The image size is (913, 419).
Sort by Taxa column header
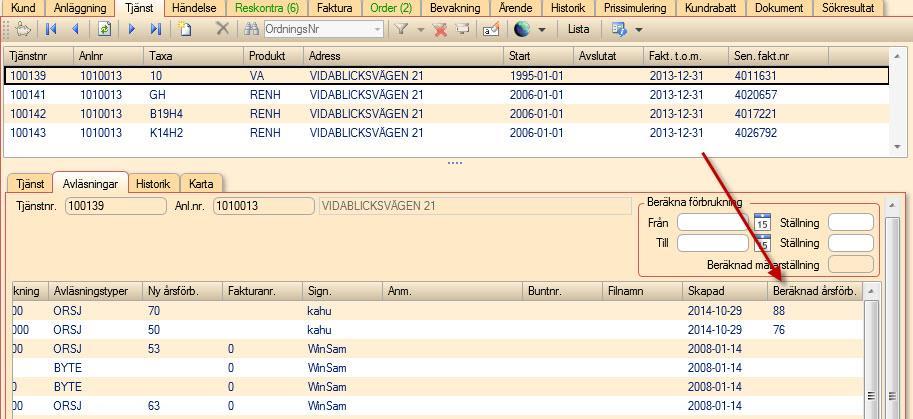coord(193,56)
